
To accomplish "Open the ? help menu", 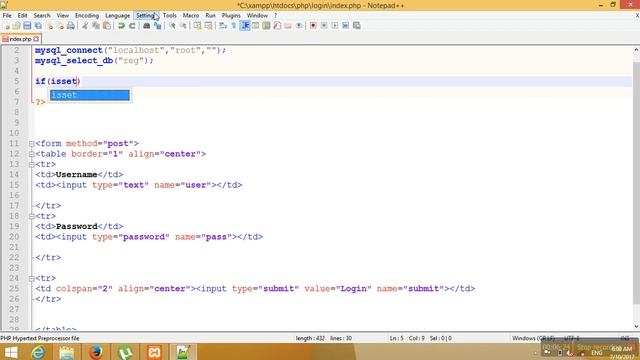I will (x=276, y=16).
